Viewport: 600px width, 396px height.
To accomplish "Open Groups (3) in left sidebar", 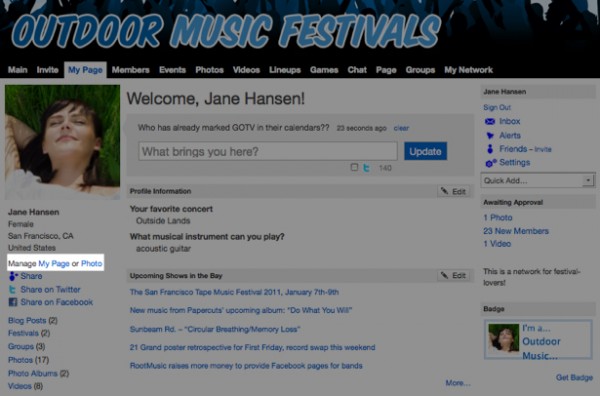I will point(26,347).
